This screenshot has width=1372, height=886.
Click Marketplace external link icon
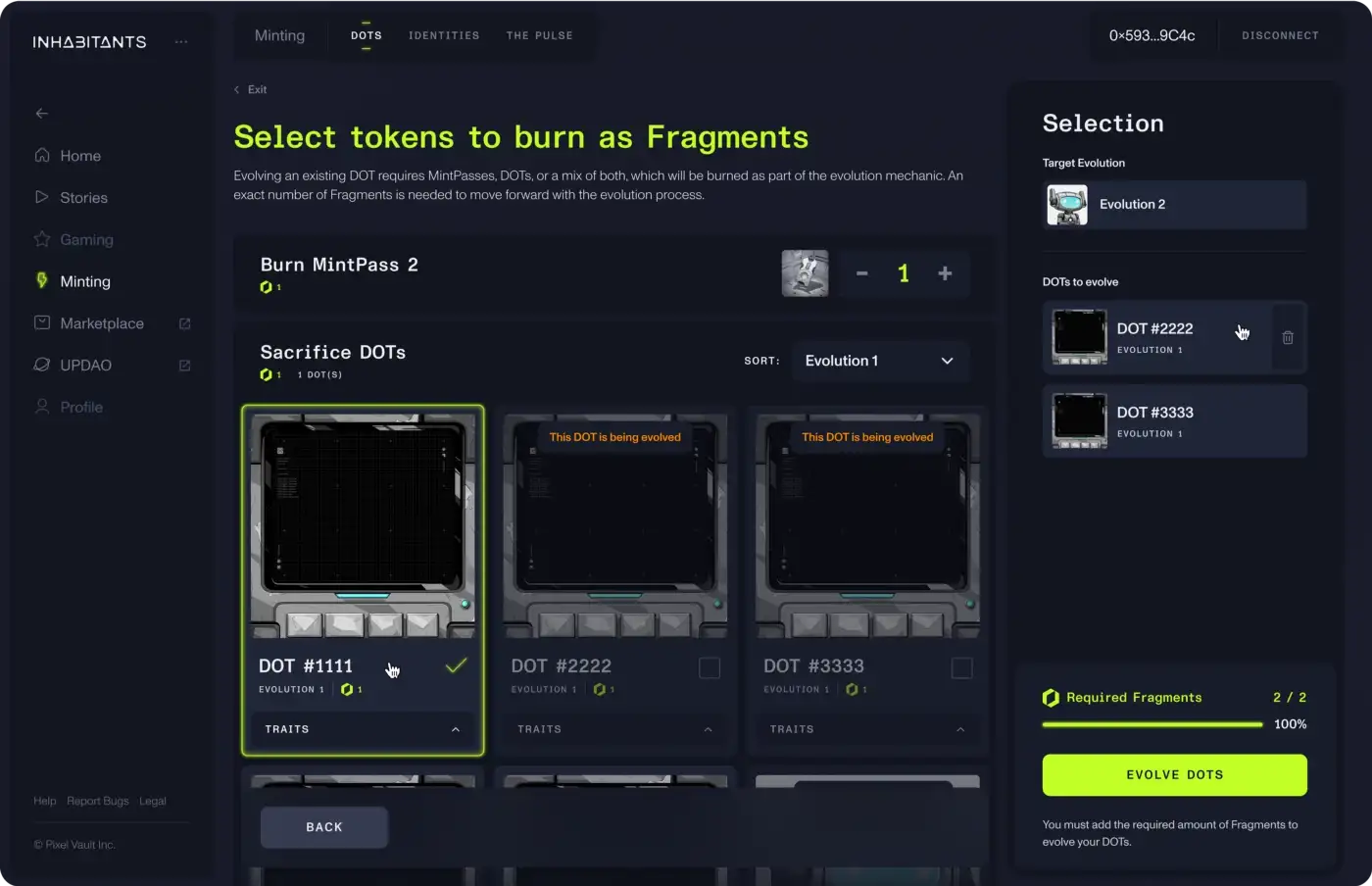point(184,323)
